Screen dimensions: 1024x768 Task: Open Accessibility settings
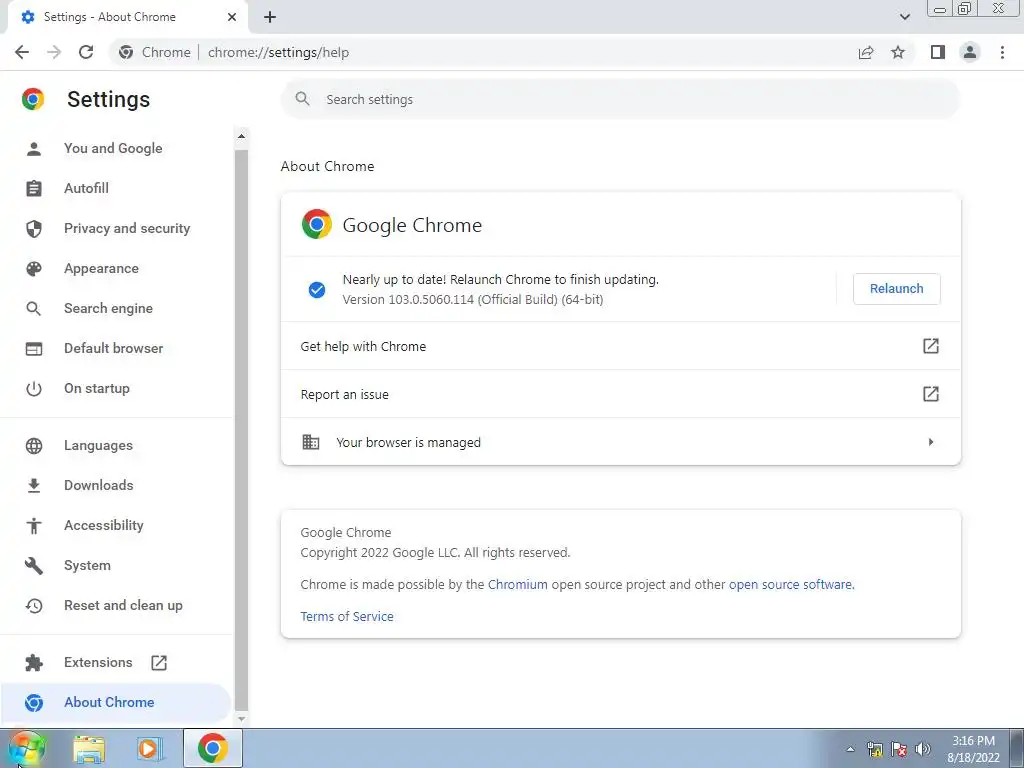point(103,525)
